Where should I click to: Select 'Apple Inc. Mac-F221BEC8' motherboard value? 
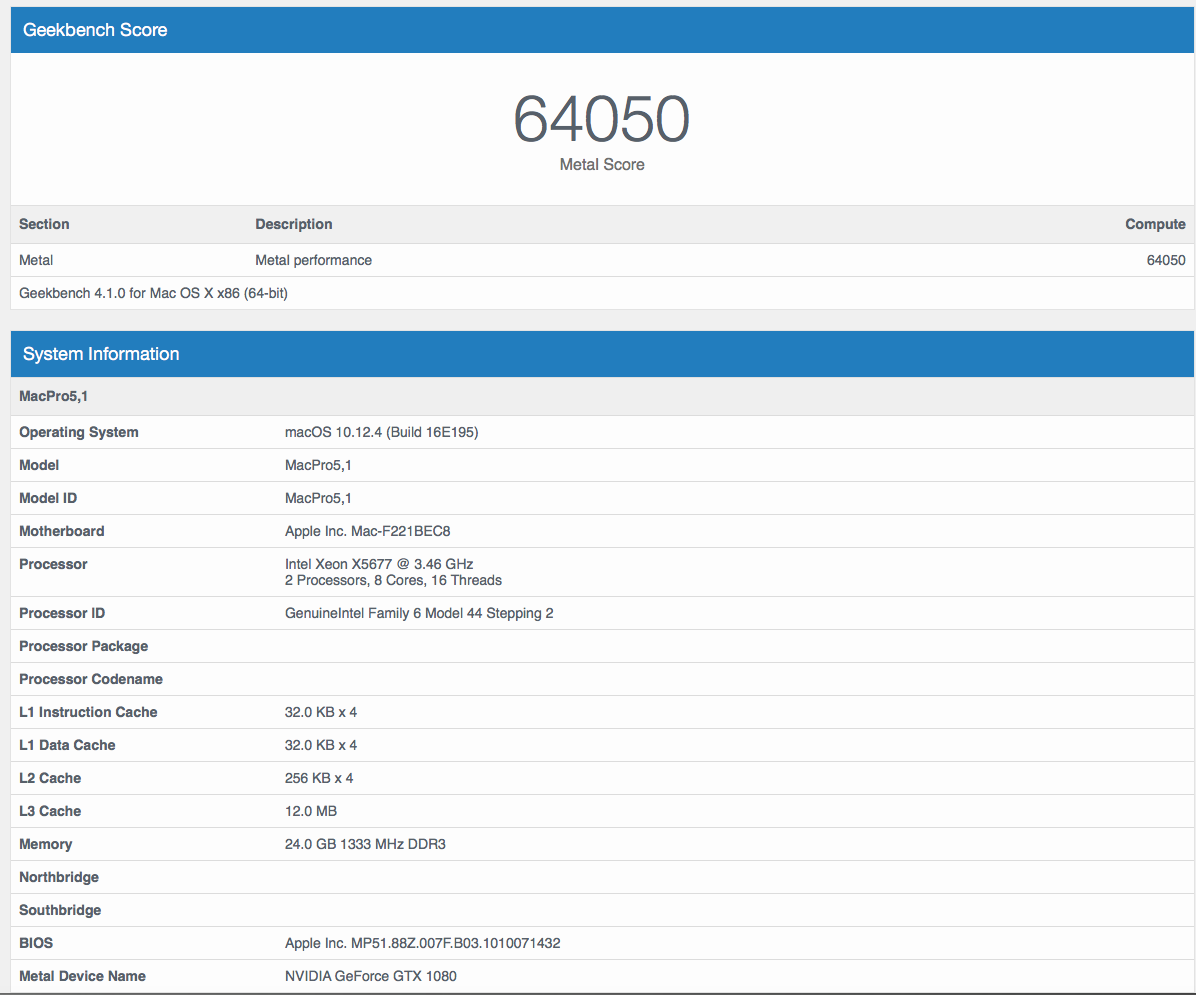[368, 531]
